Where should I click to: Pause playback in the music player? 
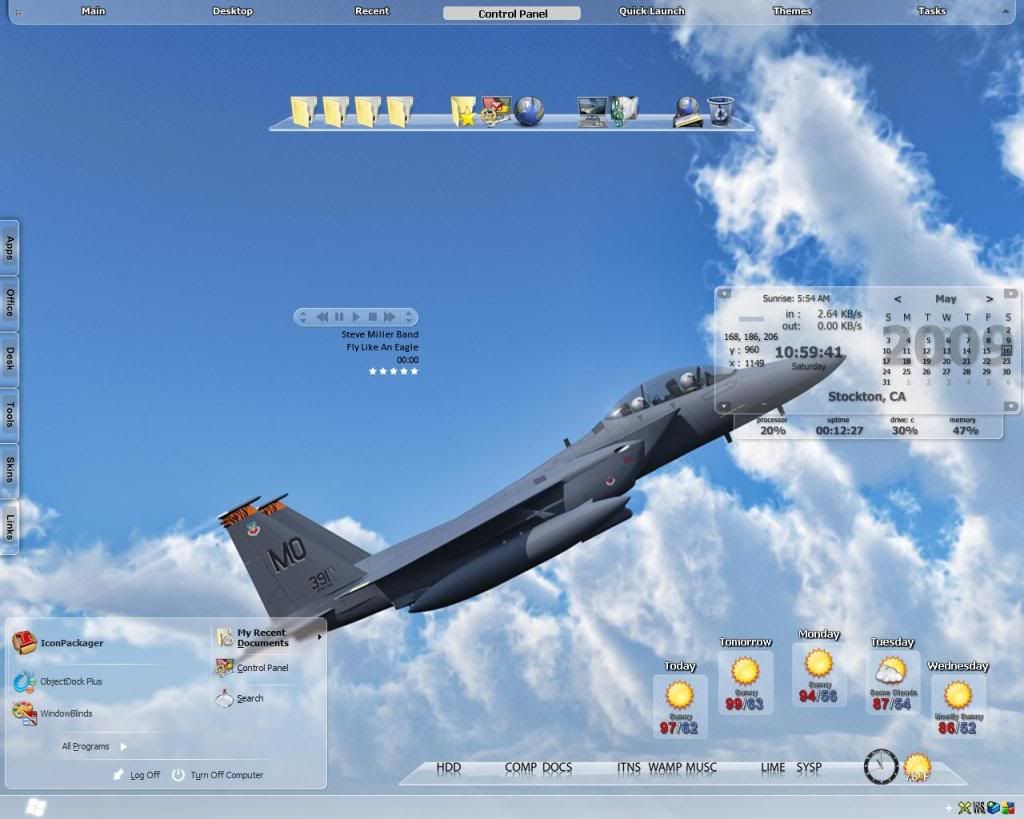point(339,317)
